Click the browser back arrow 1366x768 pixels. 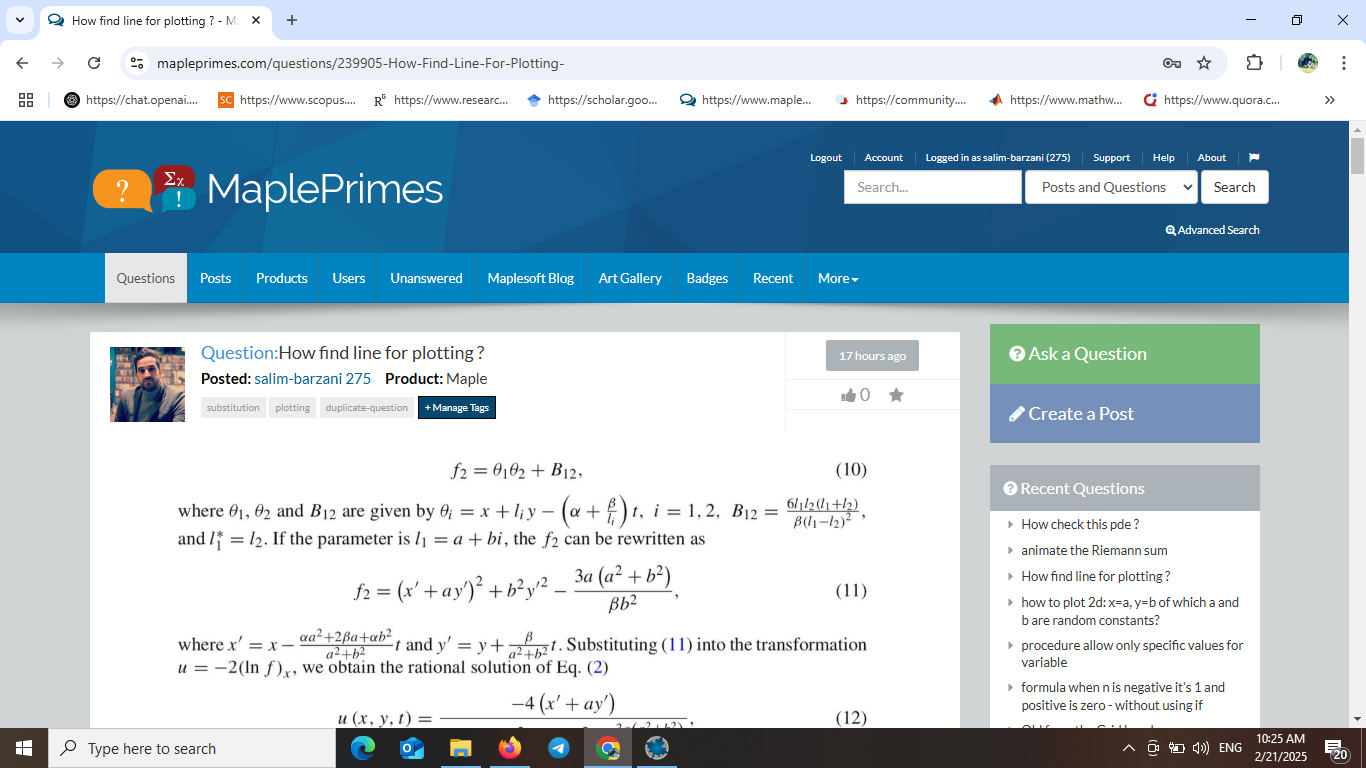click(22, 63)
